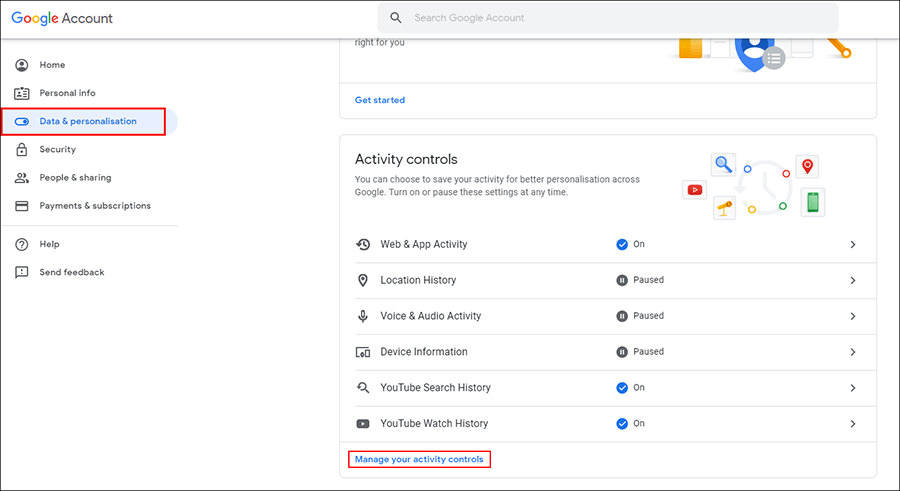Expand Location History chevron

point(853,280)
